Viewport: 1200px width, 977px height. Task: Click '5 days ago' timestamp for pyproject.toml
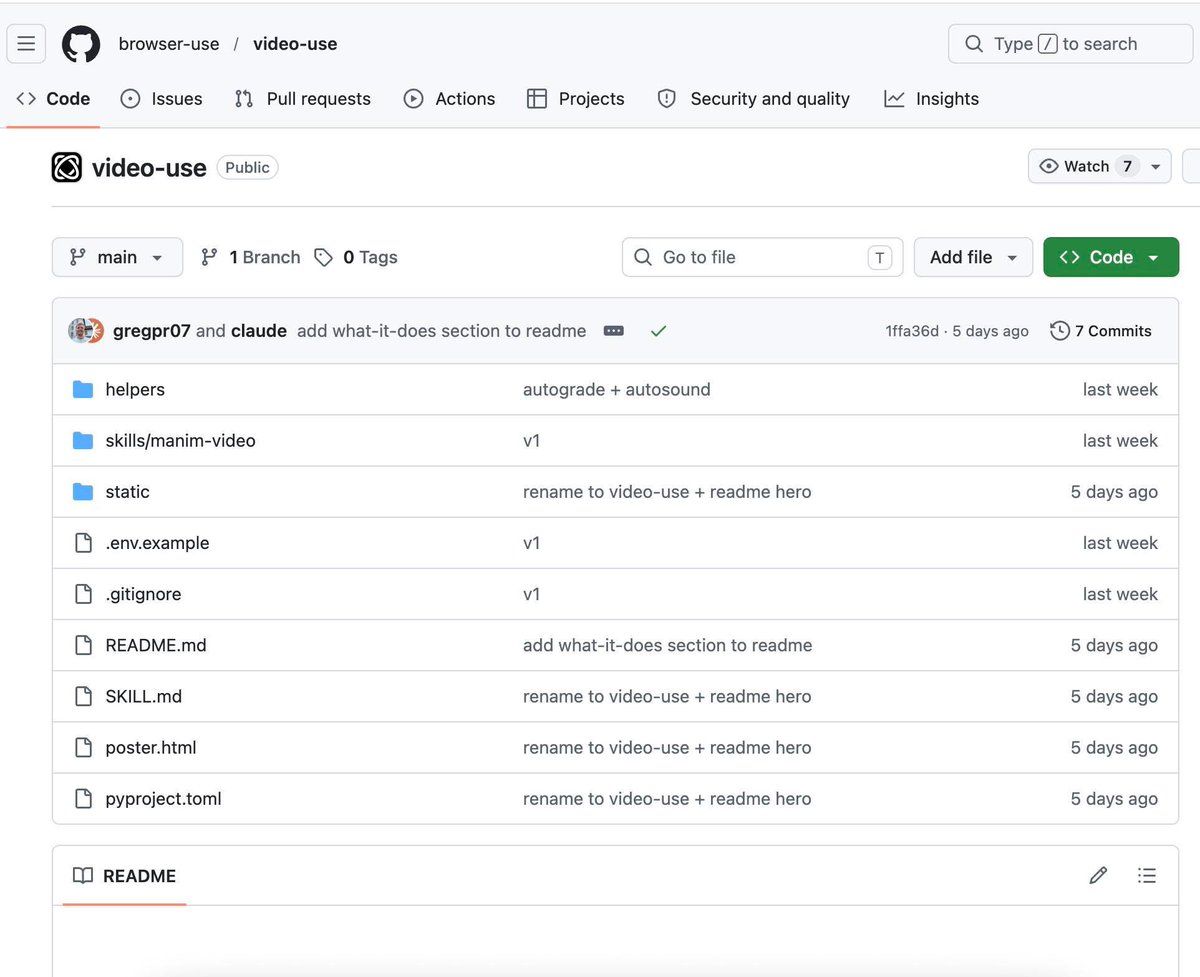(x=1114, y=799)
